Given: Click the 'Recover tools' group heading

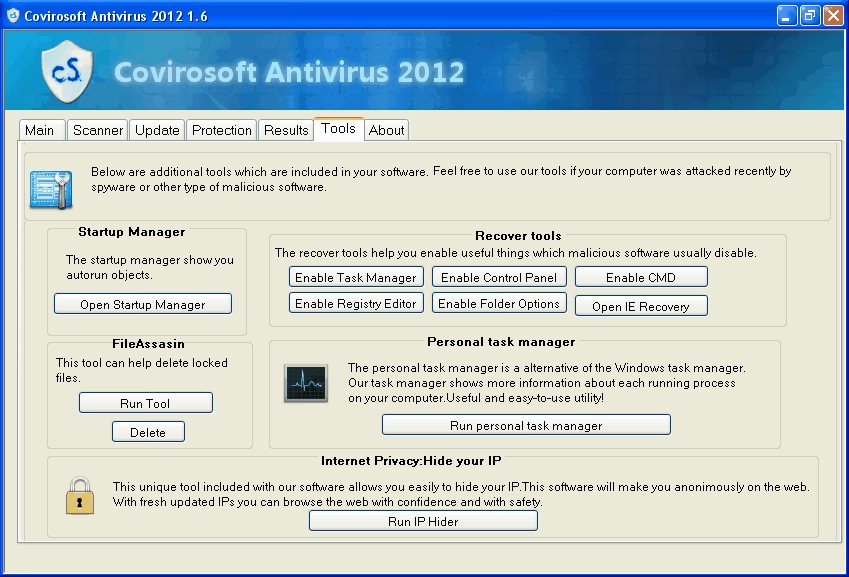Looking at the screenshot, I should pyautogui.click(x=518, y=235).
